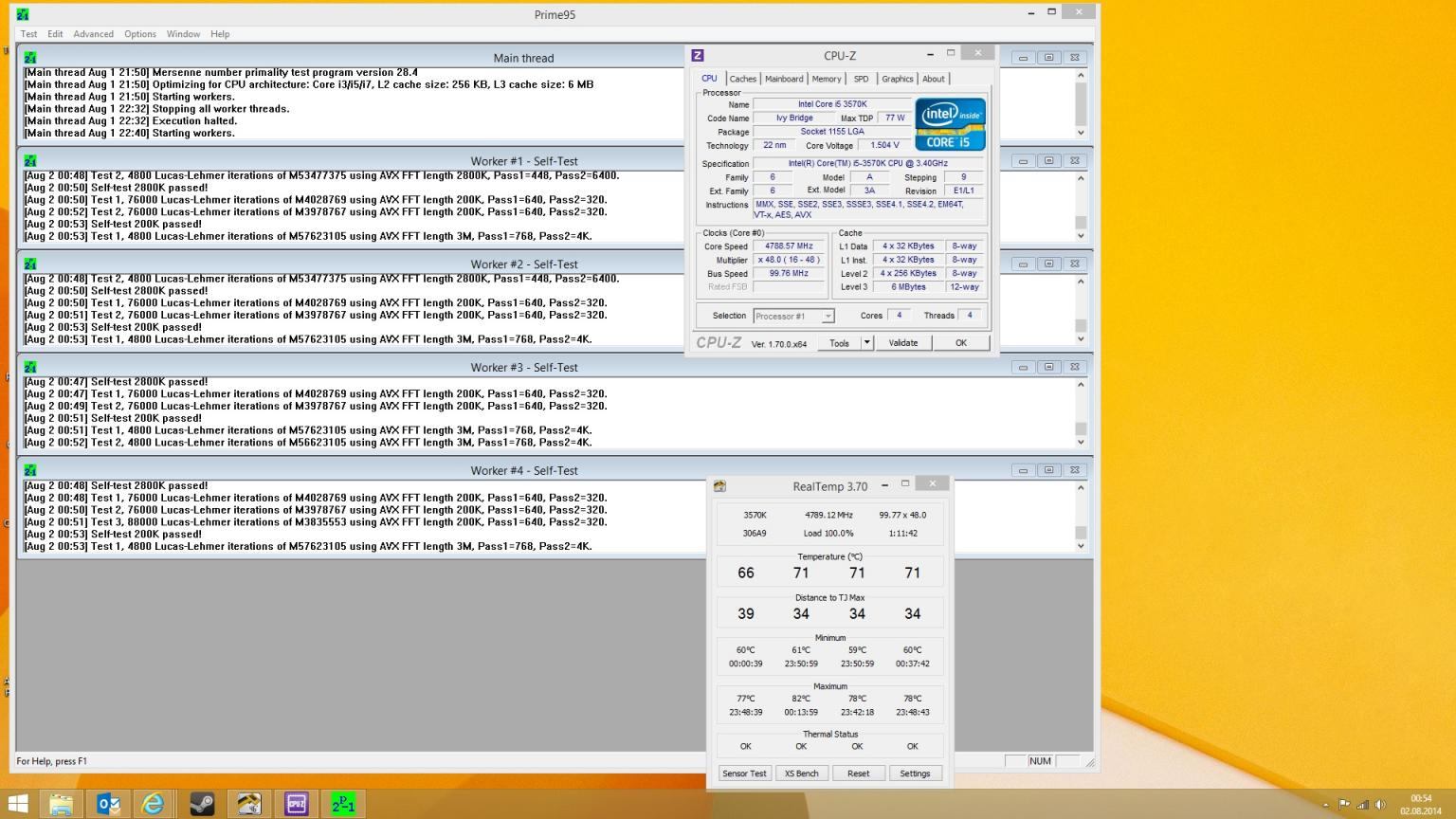The width and height of the screenshot is (1456, 819).
Task: Click the RealTemp Load 100.0% readout
Action: 828,534
